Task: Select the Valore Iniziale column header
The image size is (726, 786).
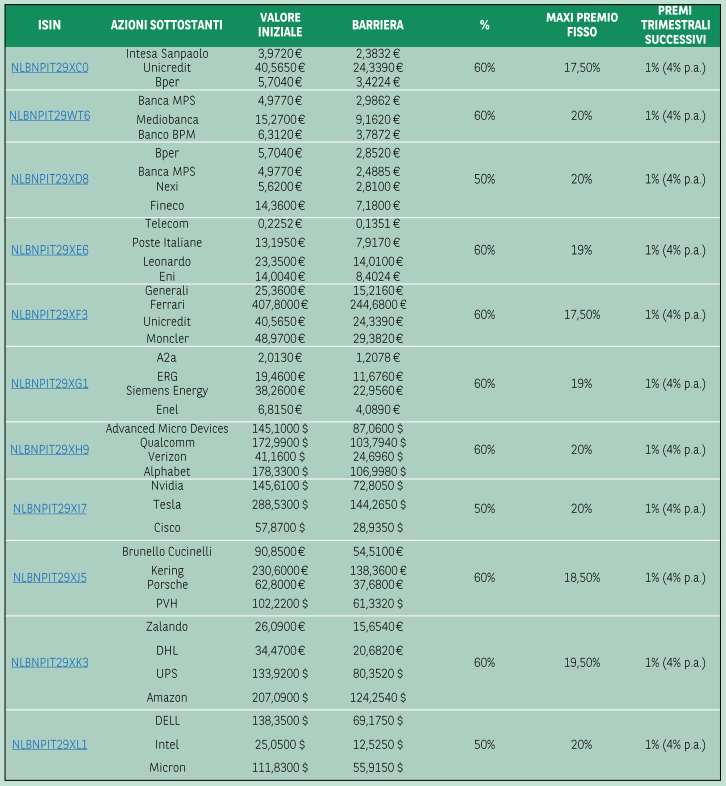Action: [x=280, y=25]
